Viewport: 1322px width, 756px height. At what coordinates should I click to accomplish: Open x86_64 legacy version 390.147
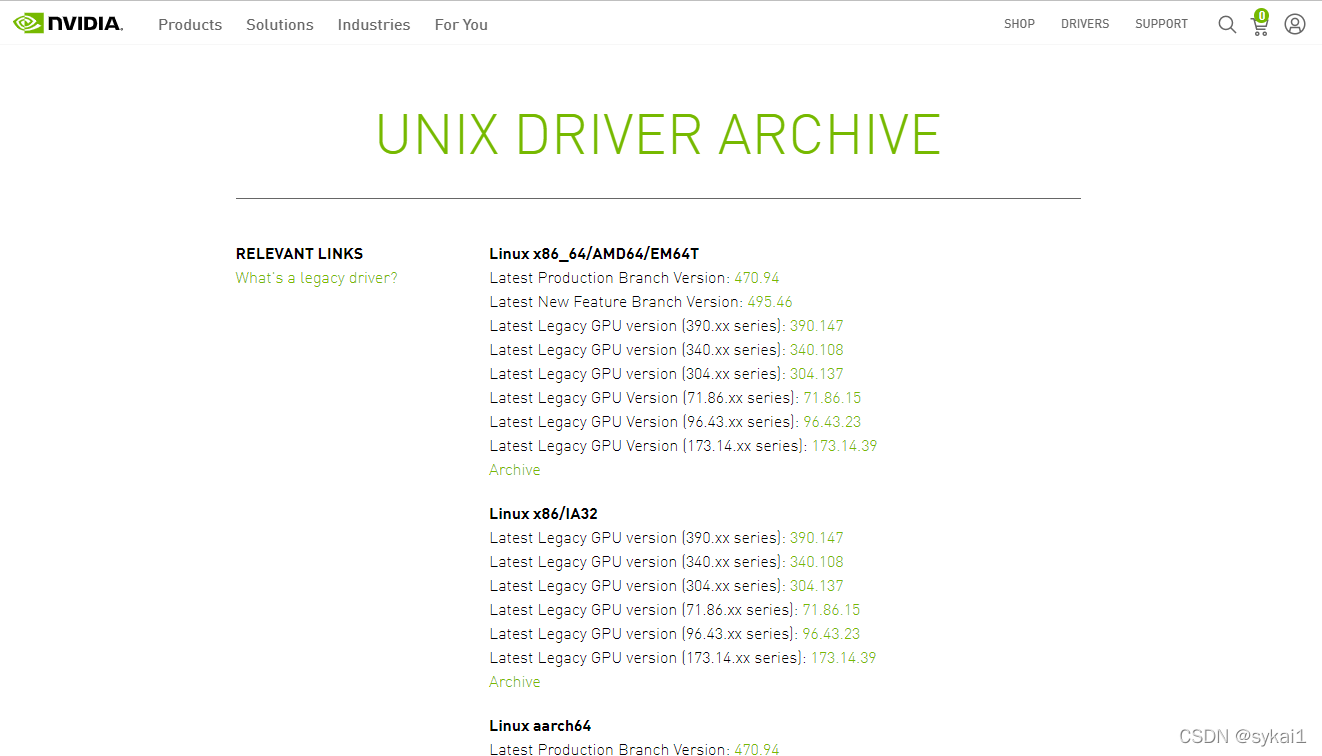click(x=817, y=326)
